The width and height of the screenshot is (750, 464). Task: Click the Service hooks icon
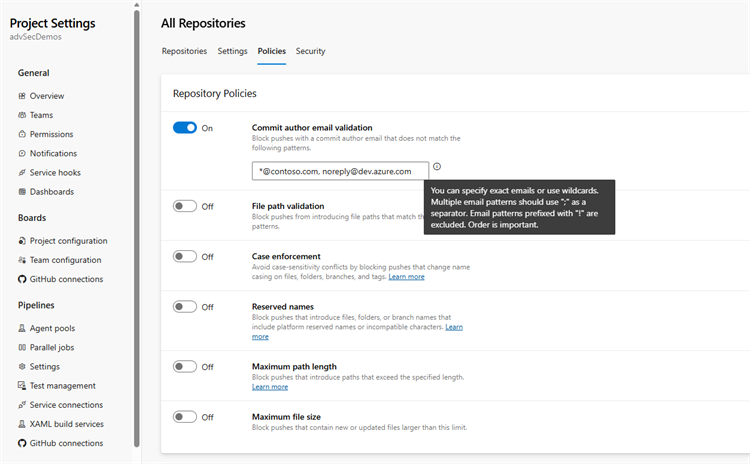(x=22, y=172)
